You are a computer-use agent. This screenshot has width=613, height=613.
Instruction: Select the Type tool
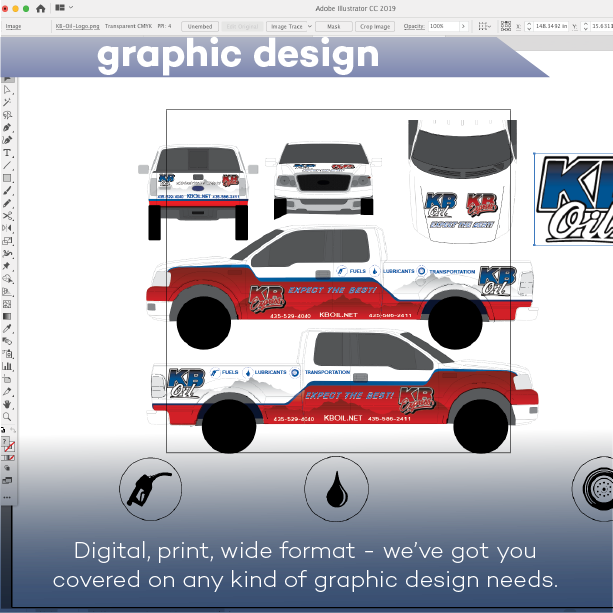coord(7,153)
